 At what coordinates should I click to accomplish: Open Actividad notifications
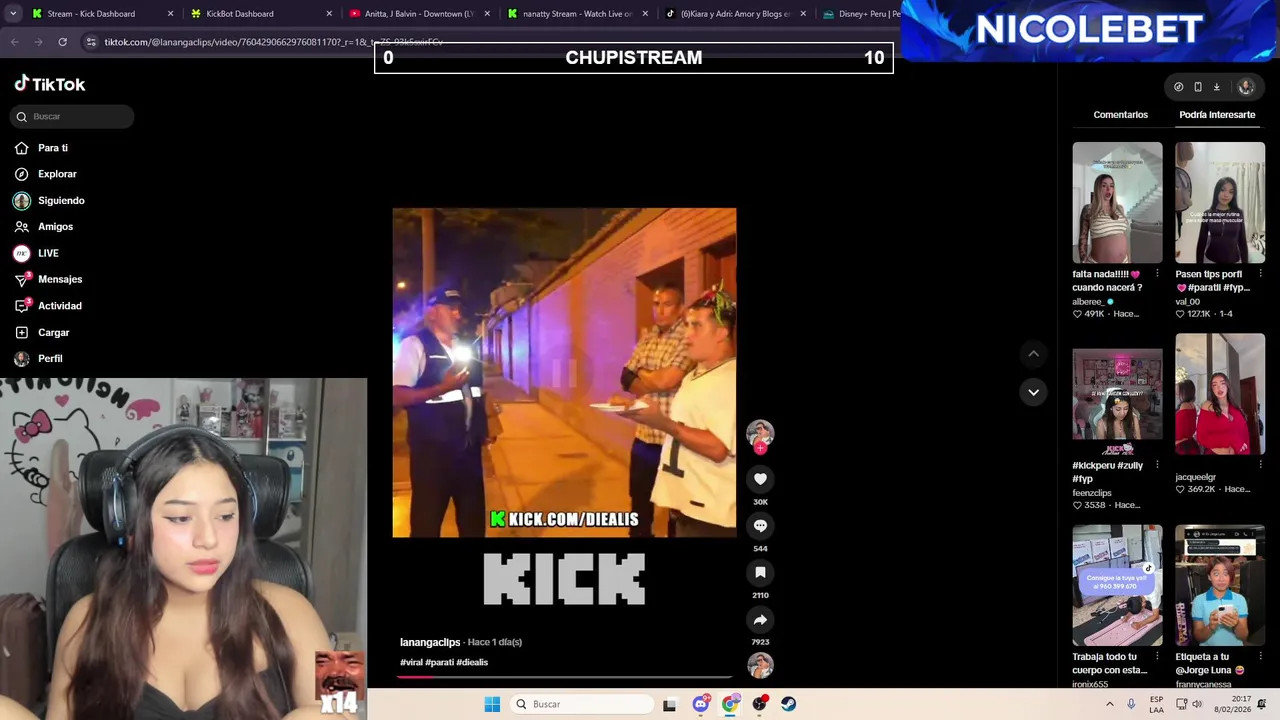pos(49,306)
